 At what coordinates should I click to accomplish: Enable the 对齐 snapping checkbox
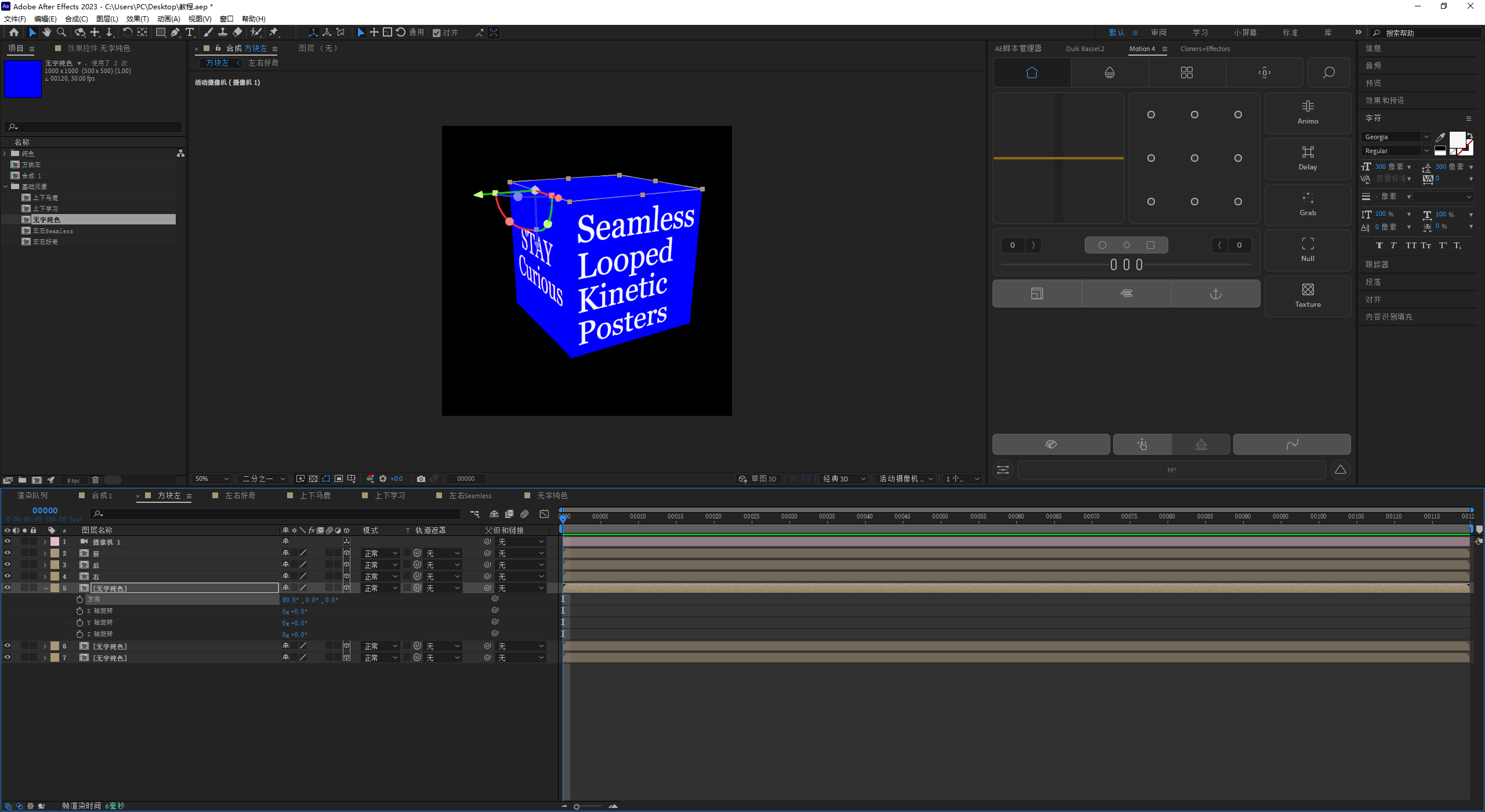(x=437, y=33)
